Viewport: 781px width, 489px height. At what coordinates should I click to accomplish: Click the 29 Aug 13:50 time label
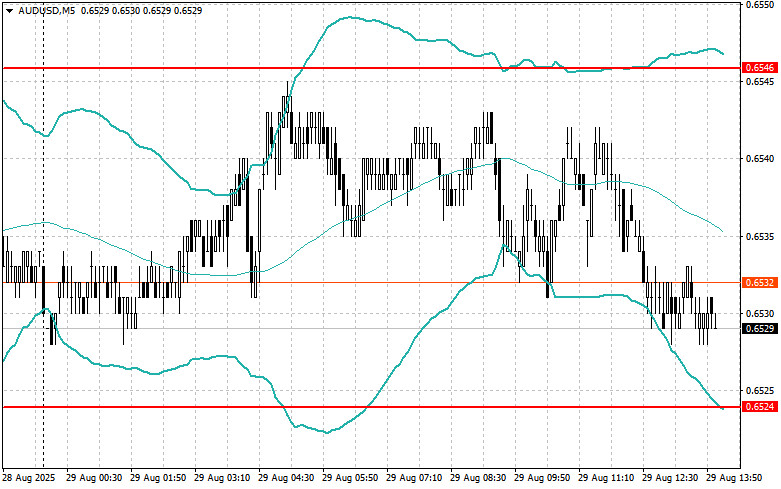click(734, 478)
